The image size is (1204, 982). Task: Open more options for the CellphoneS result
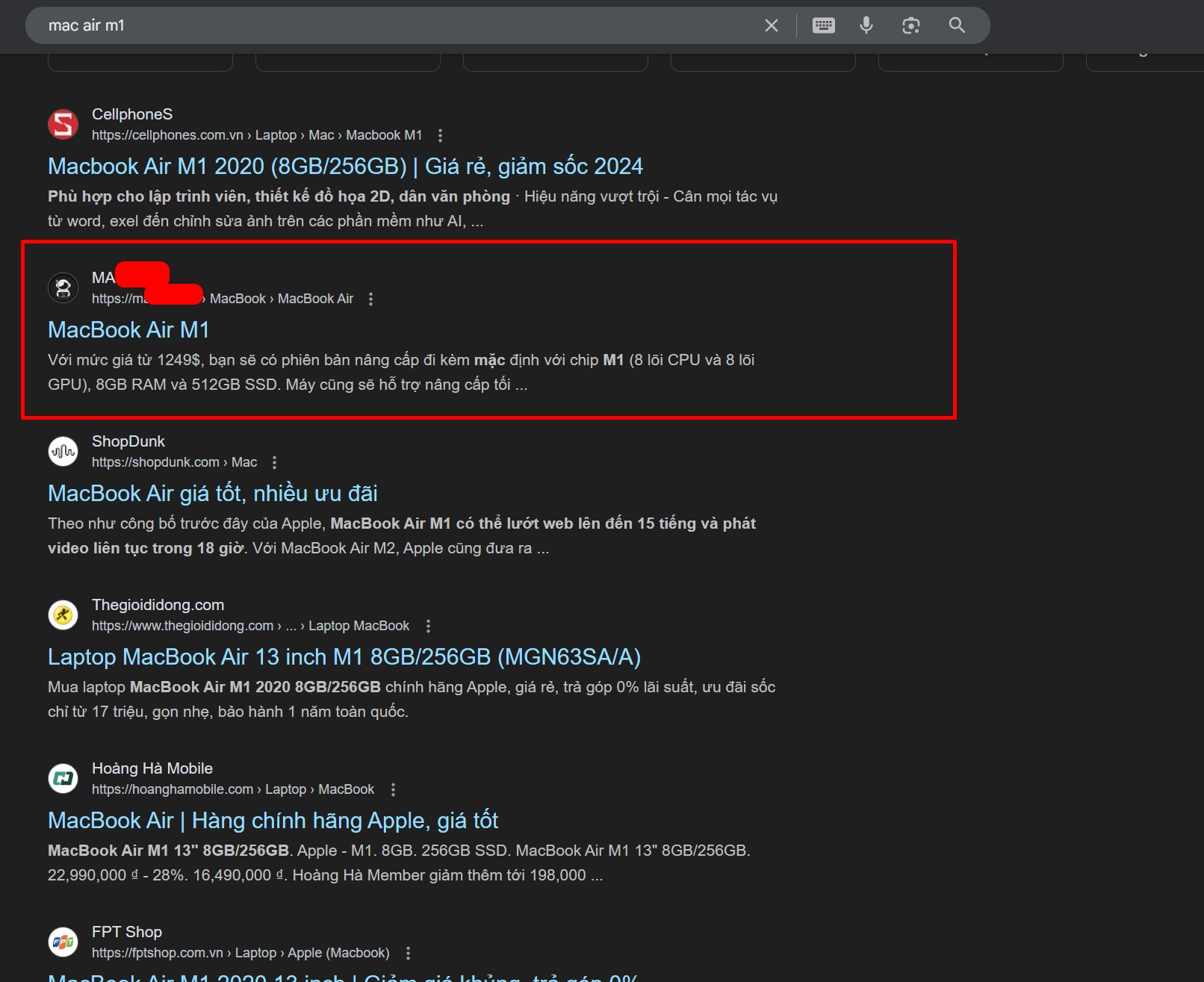(x=440, y=135)
